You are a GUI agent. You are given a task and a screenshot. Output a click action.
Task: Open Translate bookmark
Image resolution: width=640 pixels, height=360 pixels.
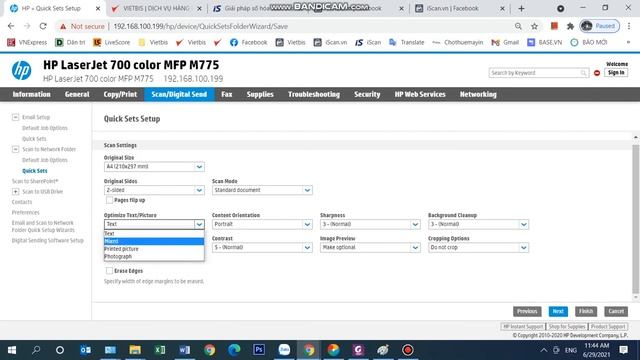tap(407, 42)
